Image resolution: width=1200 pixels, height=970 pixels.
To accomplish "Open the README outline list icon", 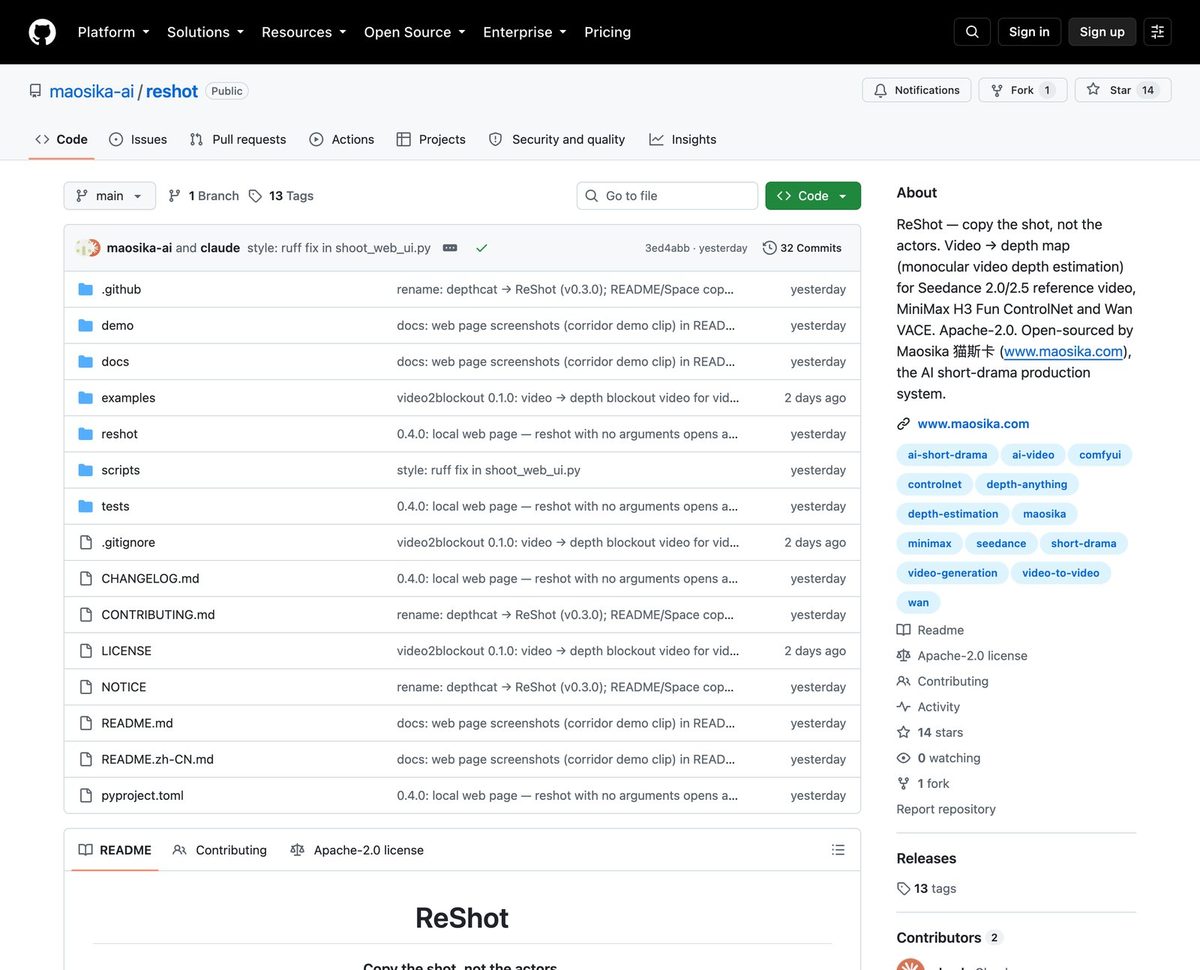I will pyautogui.click(x=838, y=850).
